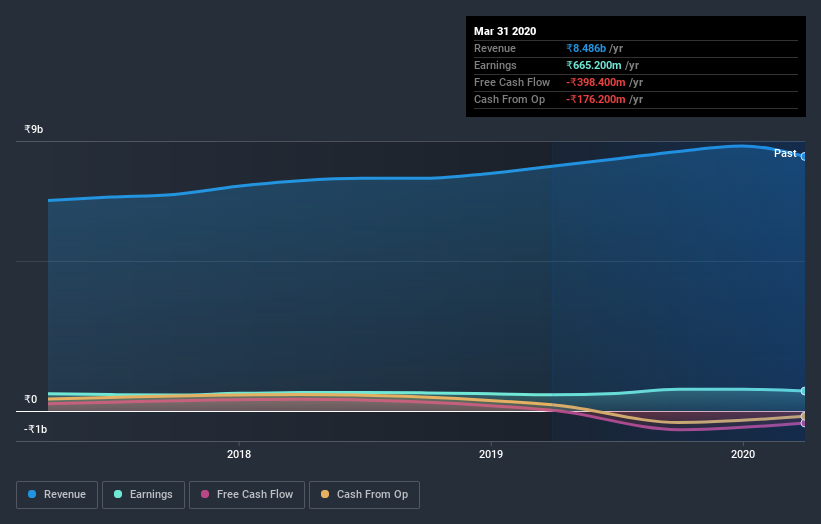Image resolution: width=821 pixels, height=524 pixels.
Task: Click the -₹398.400m free cash flow value
Action: coord(596,82)
